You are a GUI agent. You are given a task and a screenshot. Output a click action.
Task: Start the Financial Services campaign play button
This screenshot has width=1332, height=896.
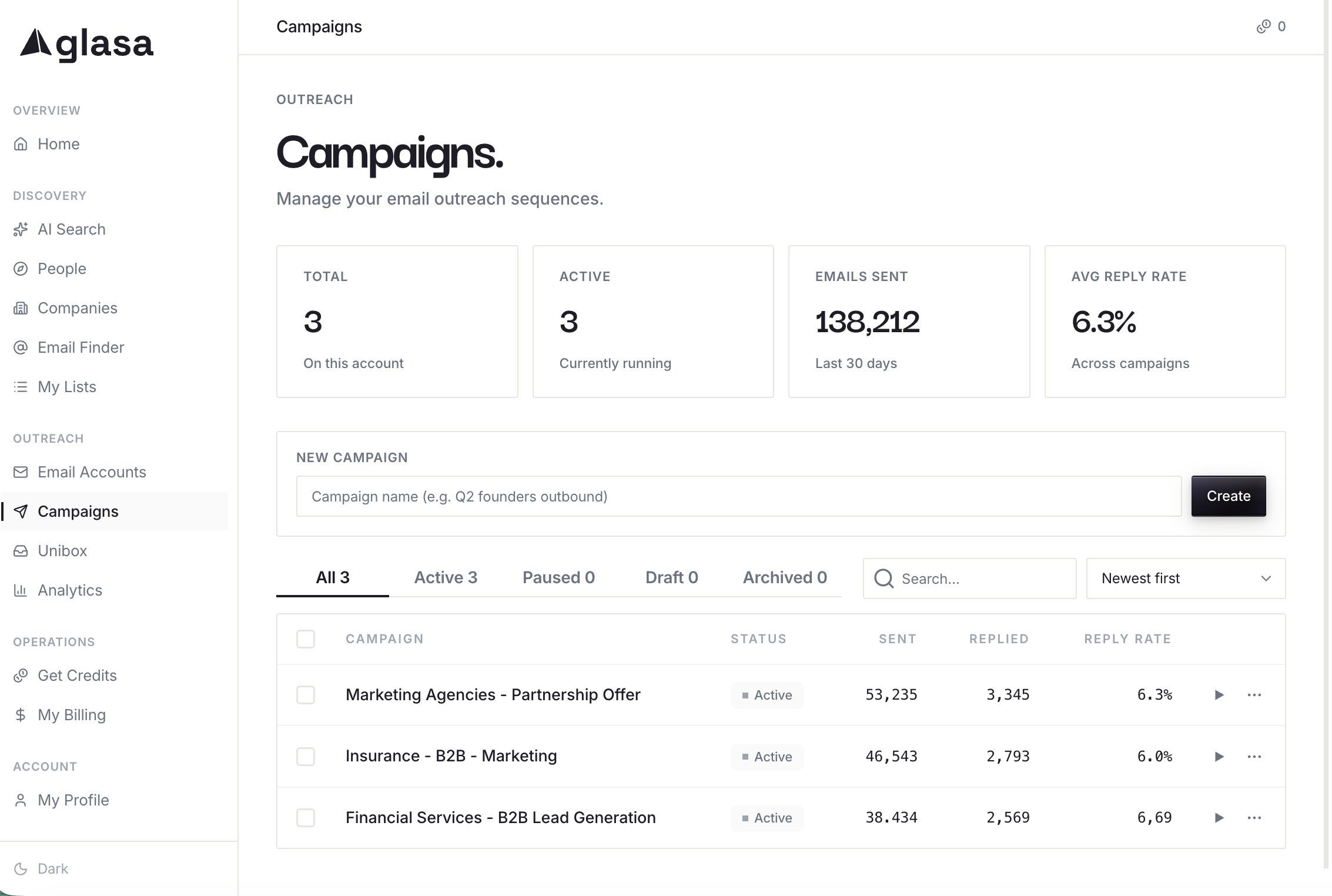[x=1219, y=818]
